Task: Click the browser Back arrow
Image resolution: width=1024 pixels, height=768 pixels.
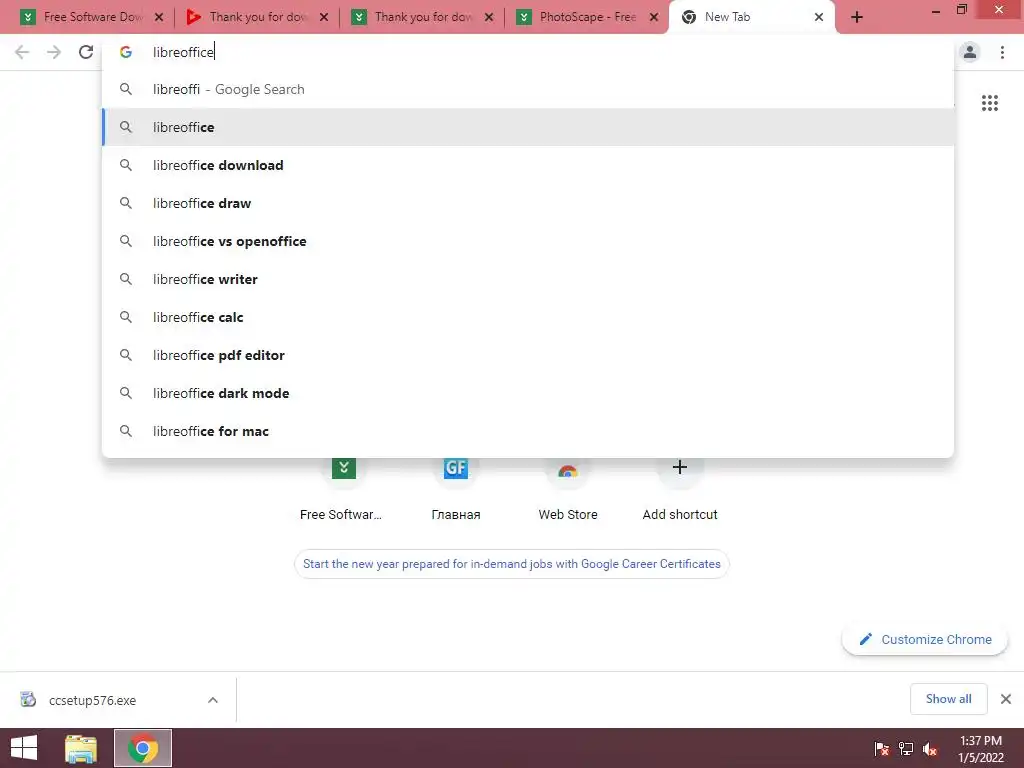Action: [22, 52]
